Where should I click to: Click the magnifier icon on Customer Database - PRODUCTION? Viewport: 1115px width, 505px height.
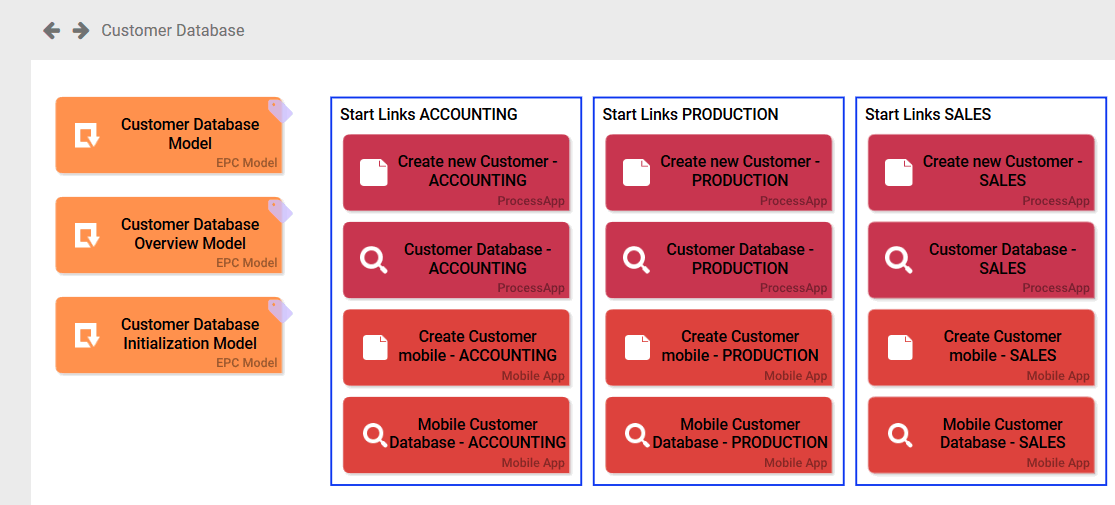637,260
